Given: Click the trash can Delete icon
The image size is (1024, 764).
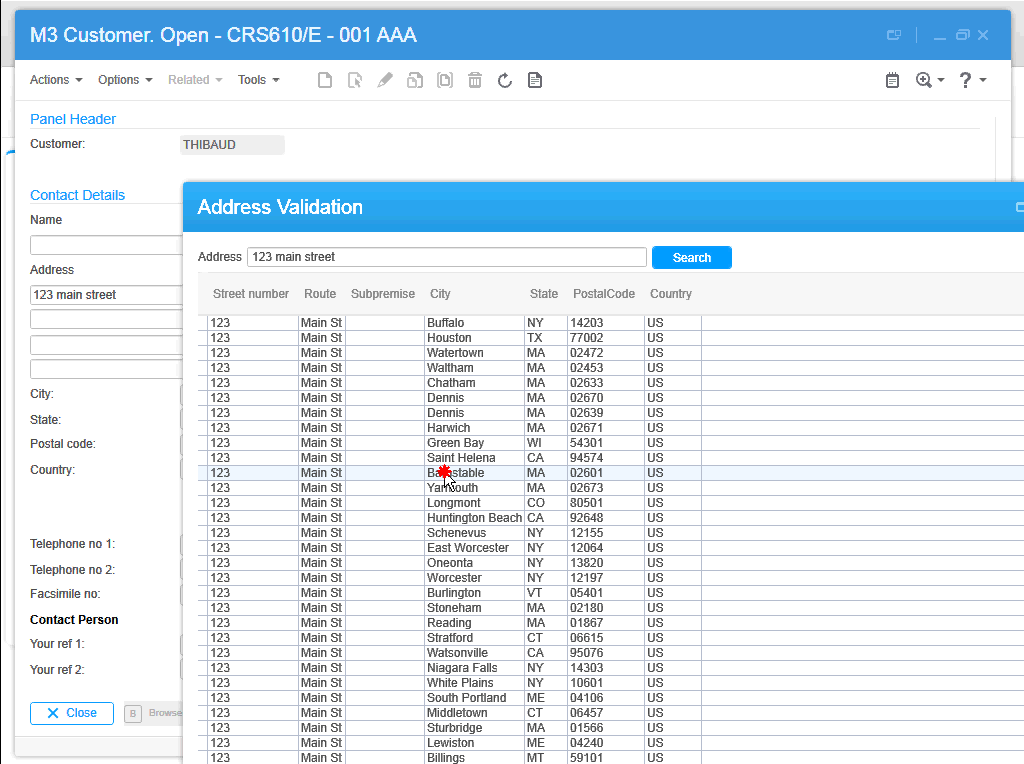Looking at the screenshot, I should [x=475, y=80].
